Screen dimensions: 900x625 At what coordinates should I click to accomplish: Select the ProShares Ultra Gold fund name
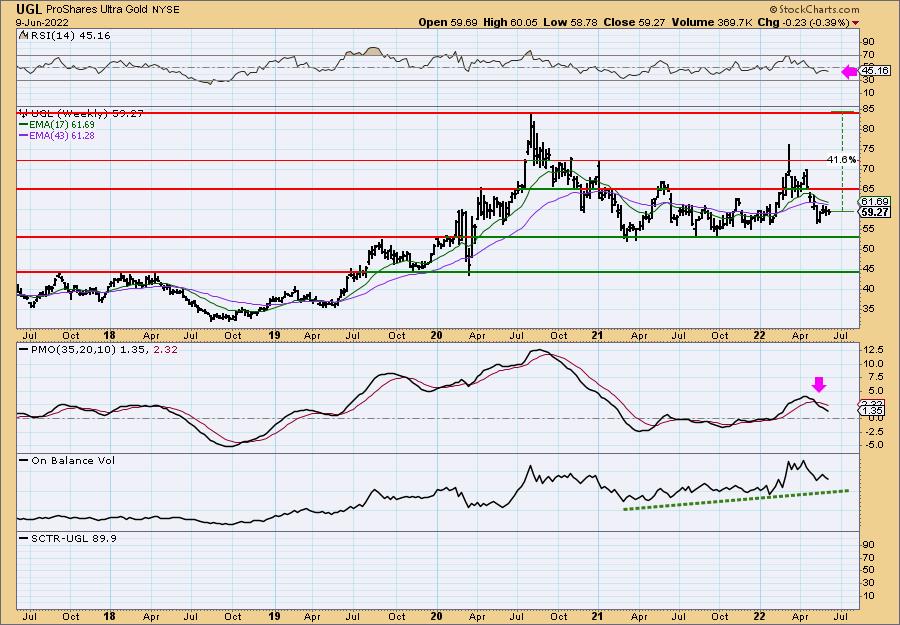tap(95, 10)
